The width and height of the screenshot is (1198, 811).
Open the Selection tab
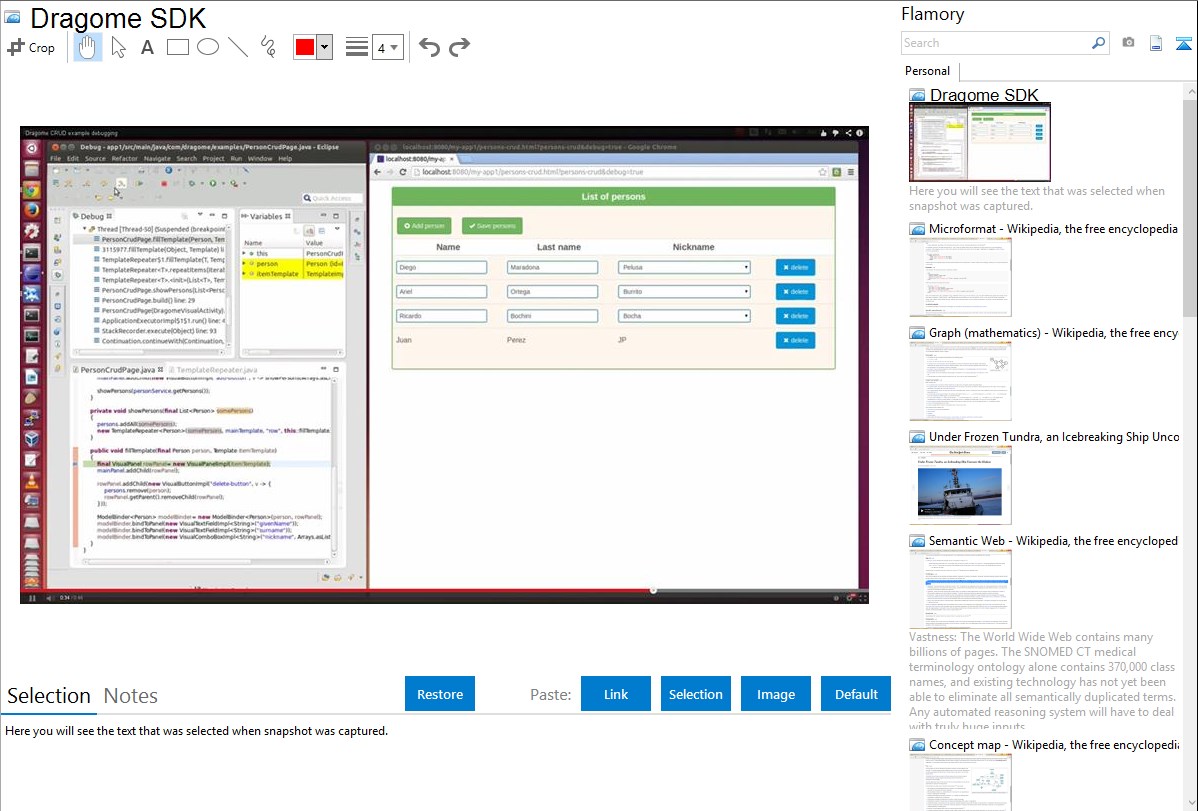[x=49, y=696]
